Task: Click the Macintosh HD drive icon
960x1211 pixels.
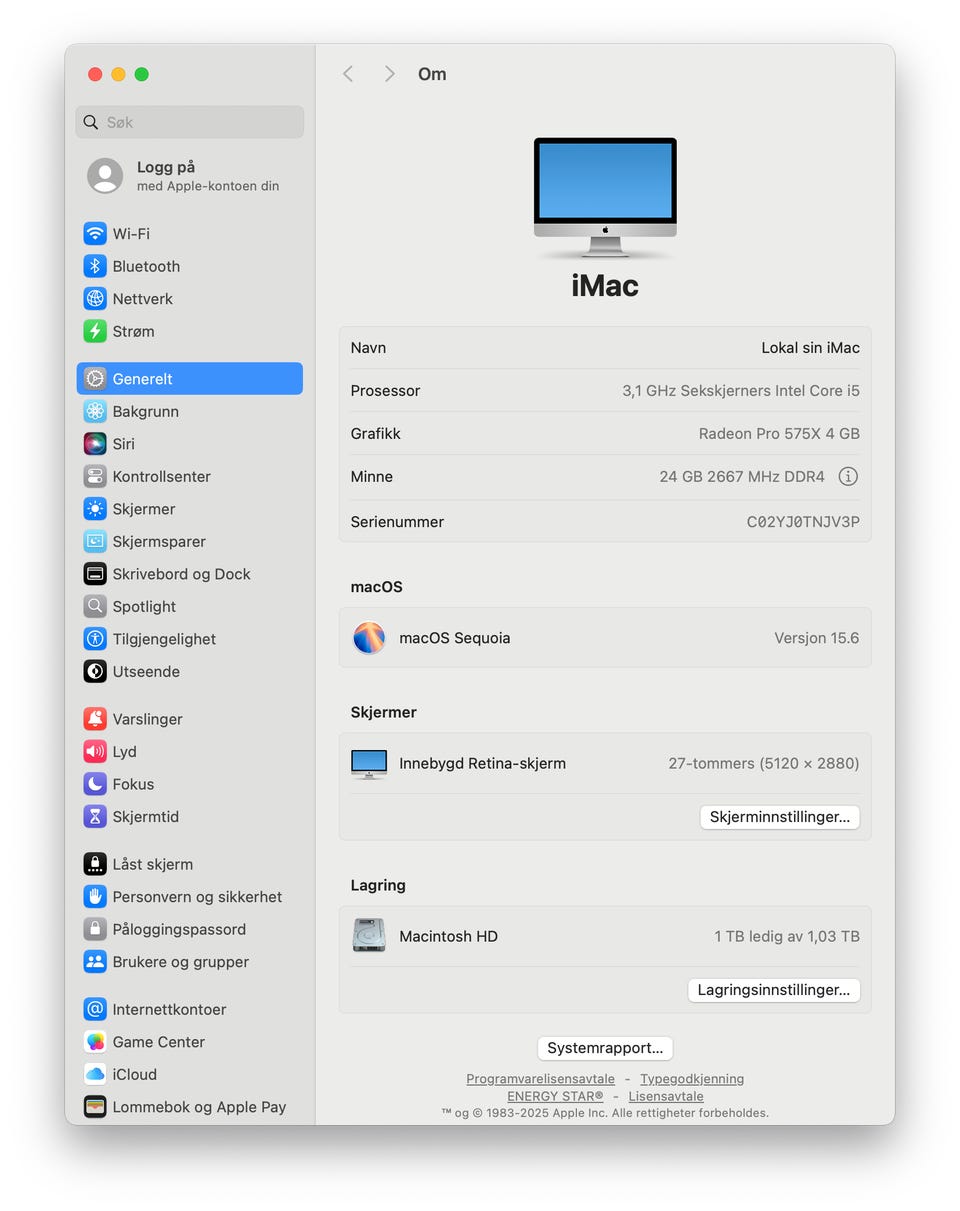Action: point(369,936)
